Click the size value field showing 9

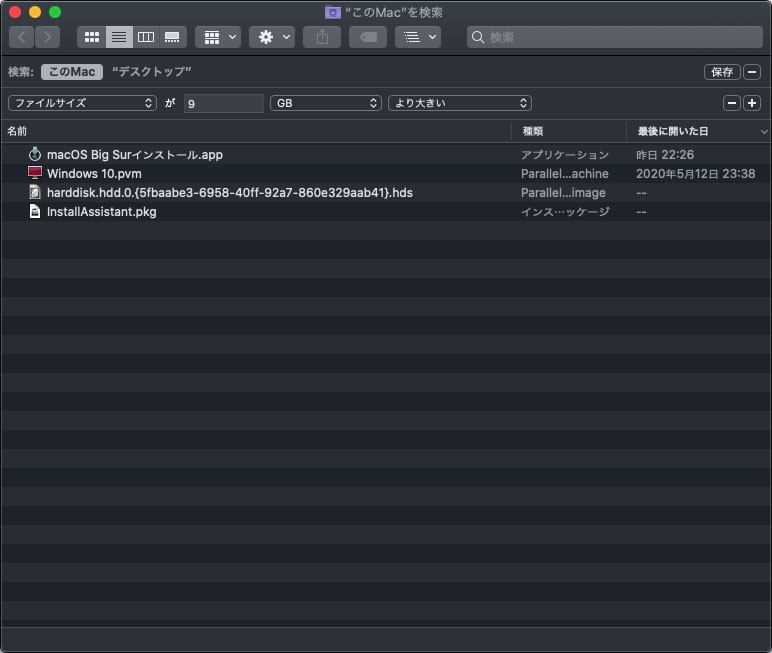224,103
